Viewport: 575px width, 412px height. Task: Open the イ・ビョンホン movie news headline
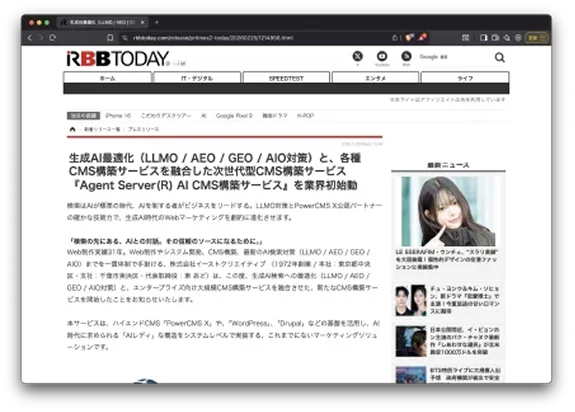point(464,341)
